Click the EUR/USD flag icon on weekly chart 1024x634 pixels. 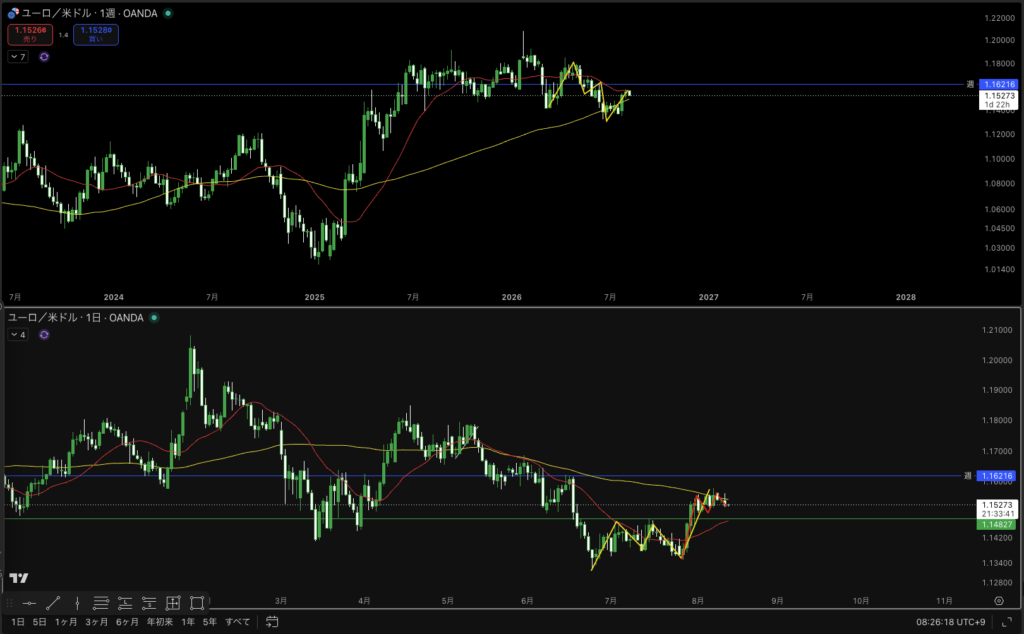13,13
